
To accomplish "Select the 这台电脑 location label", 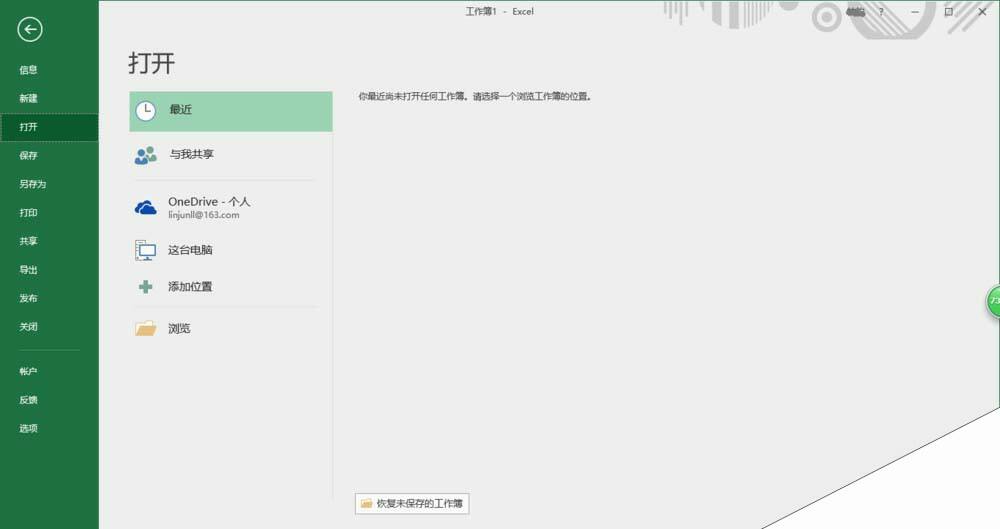I will (190, 250).
